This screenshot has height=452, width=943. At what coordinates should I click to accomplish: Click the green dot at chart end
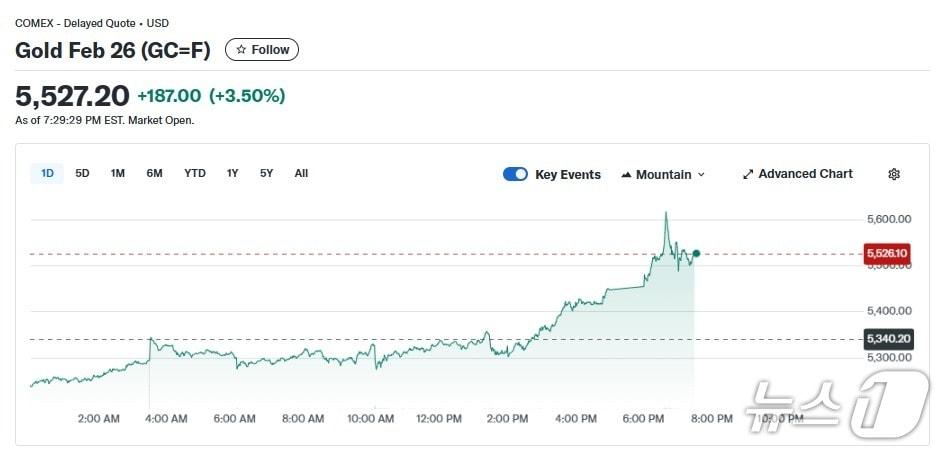click(x=696, y=253)
